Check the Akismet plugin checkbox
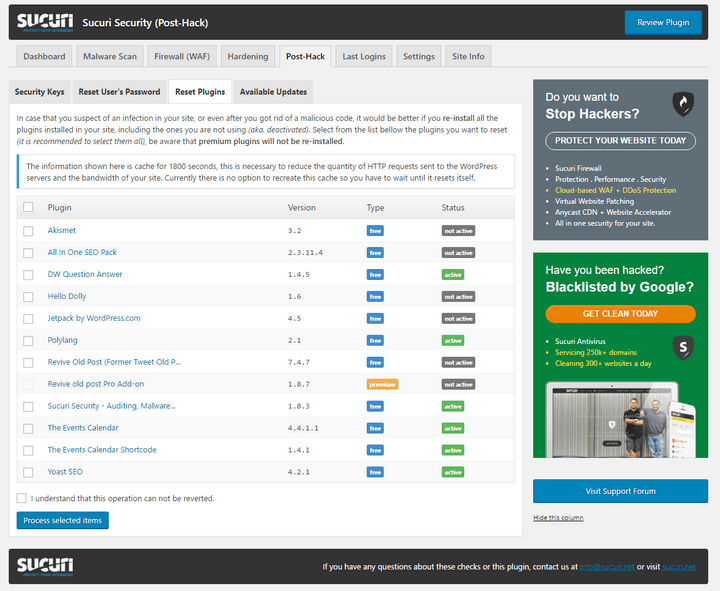The height and width of the screenshot is (591, 720). [x=28, y=231]
